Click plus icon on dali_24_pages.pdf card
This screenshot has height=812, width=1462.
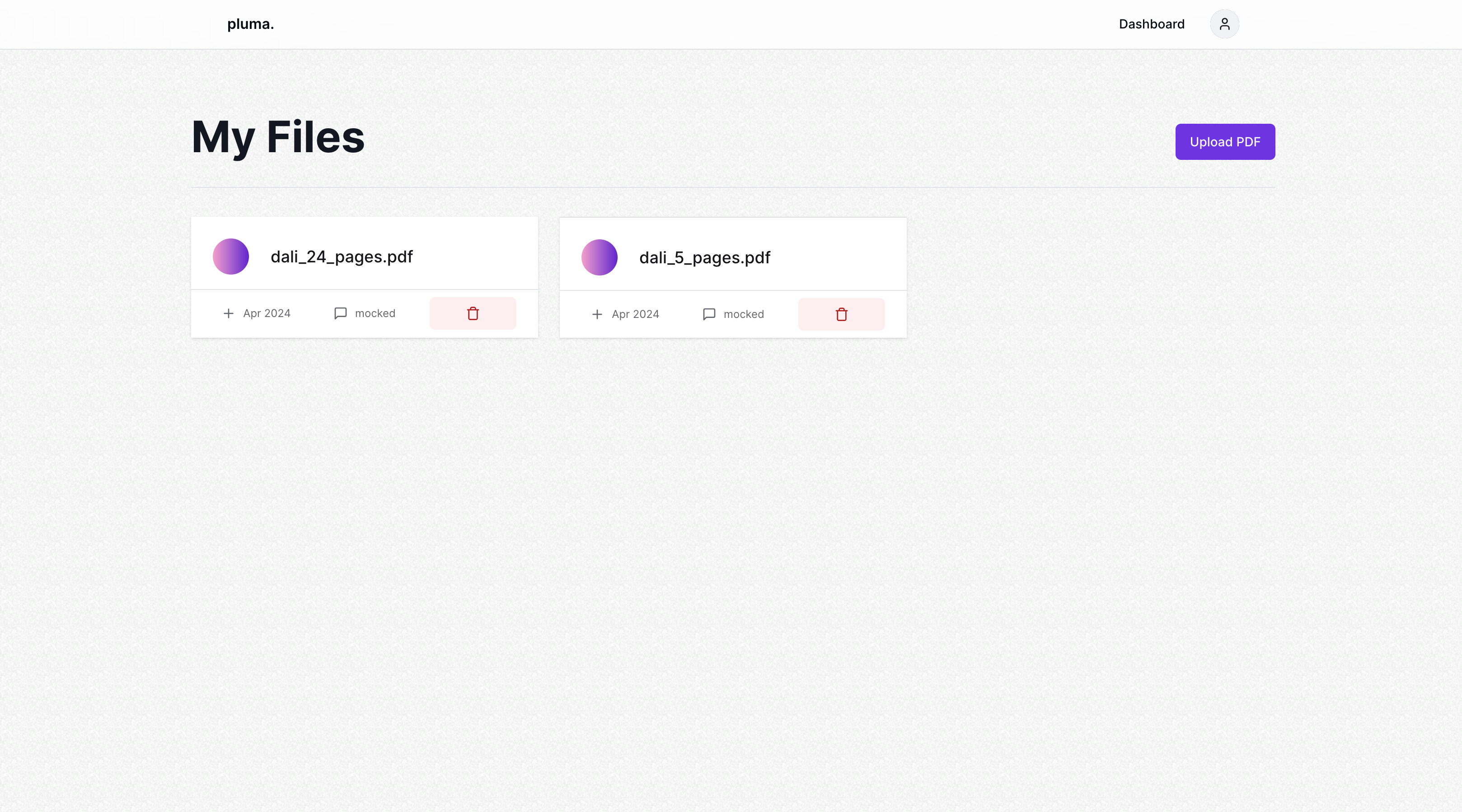228,313
